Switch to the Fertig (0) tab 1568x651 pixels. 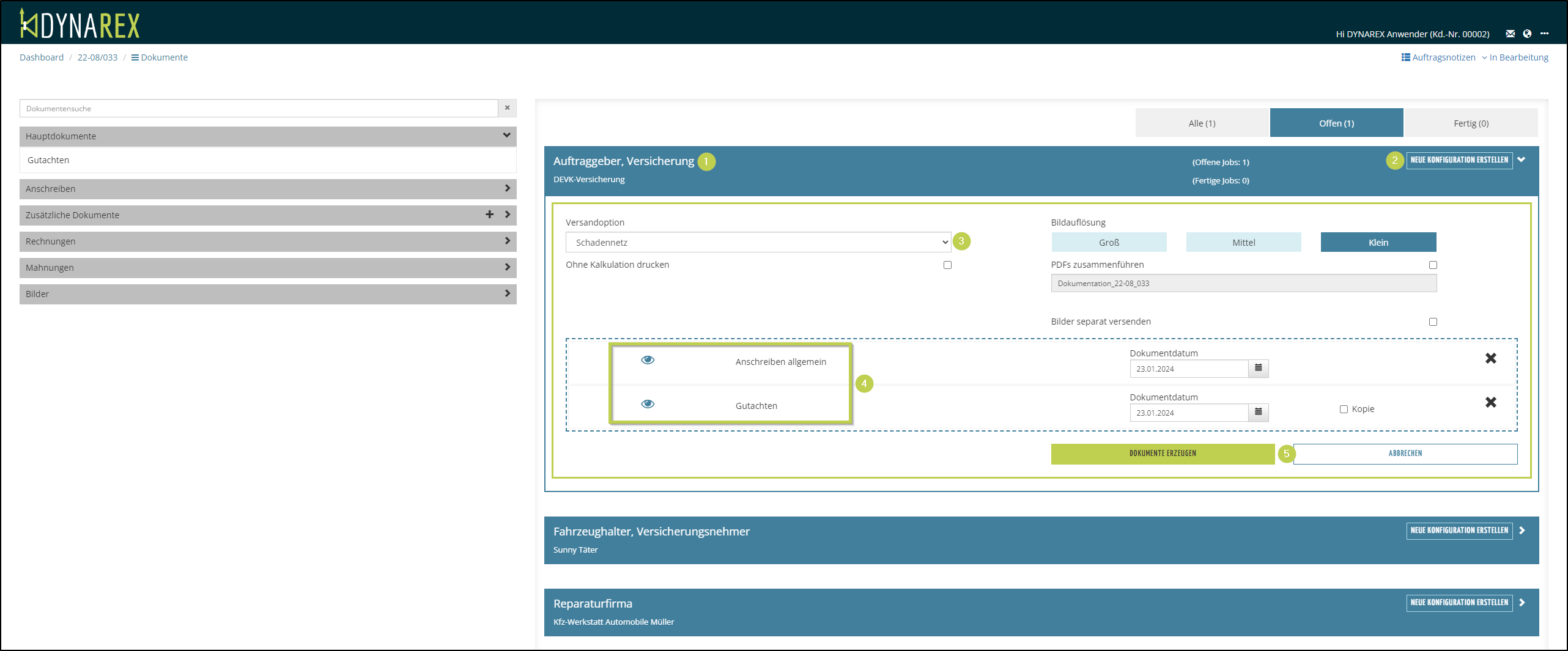[1471, 123]
